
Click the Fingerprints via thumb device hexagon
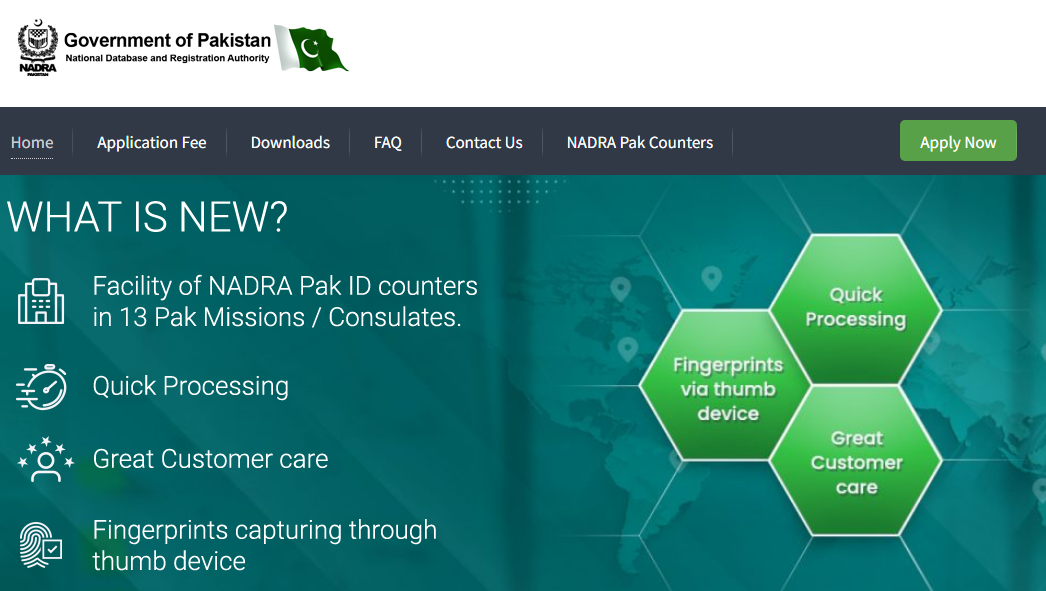tap(726, 386)
